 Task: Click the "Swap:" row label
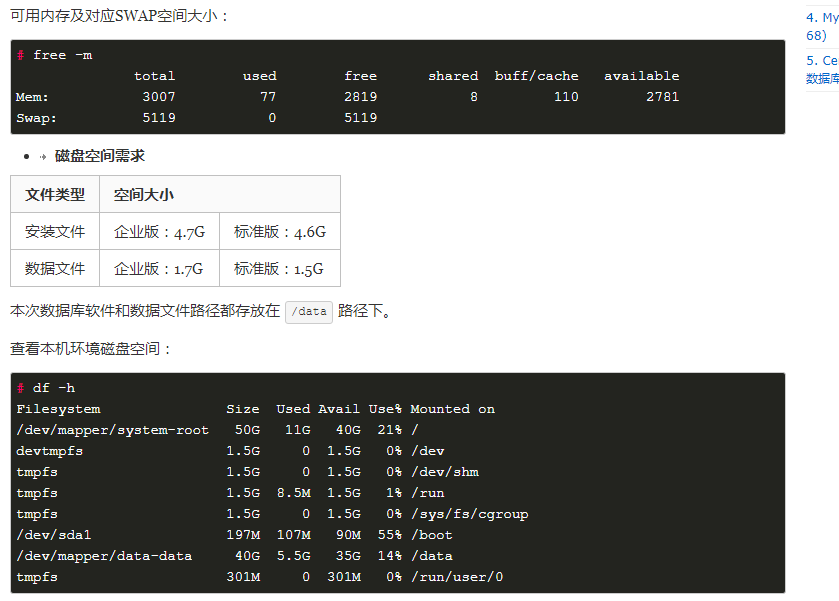pyautogui.click(x=36, y=118)
